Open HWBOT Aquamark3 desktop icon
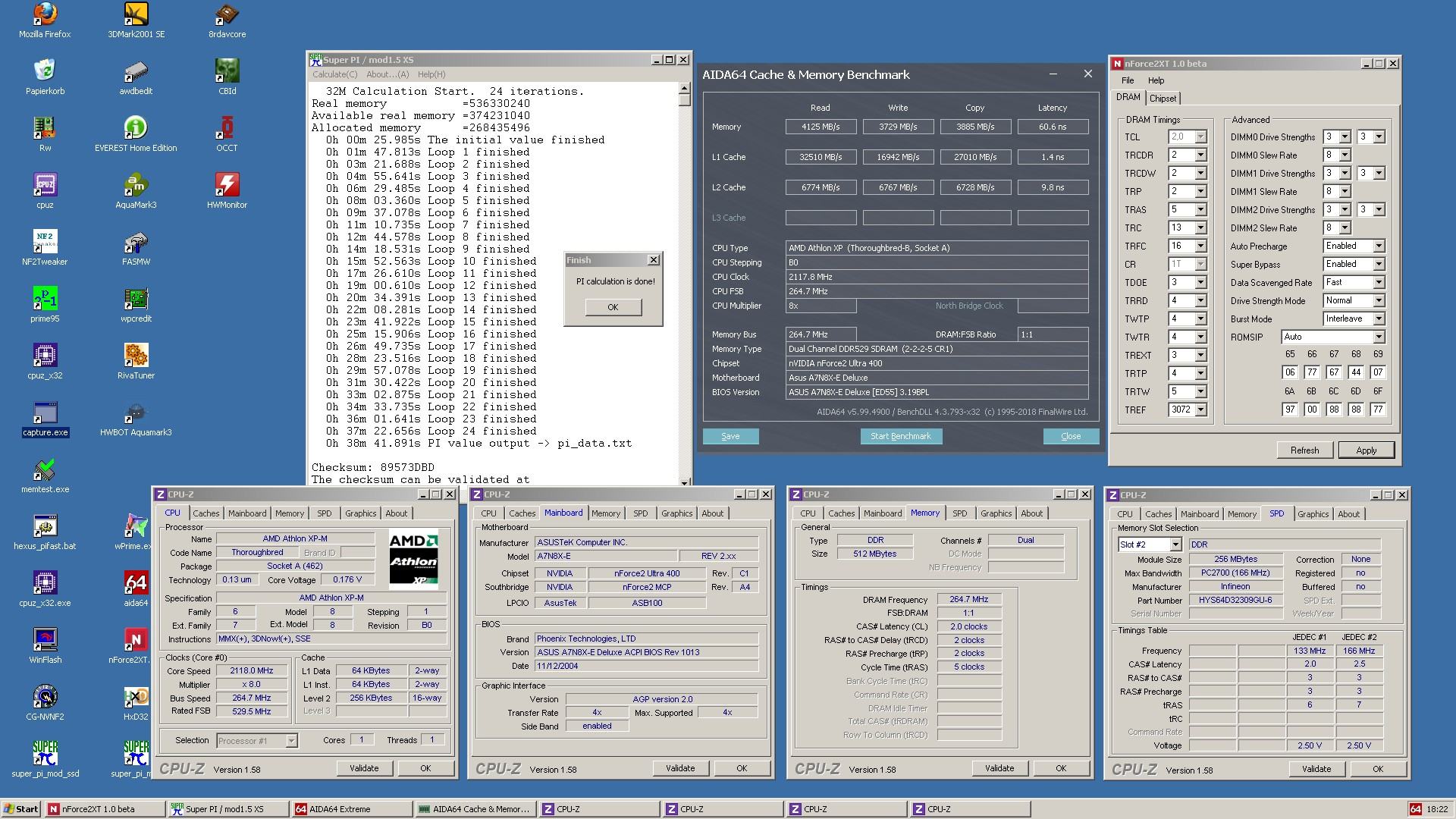 [136, 419]
